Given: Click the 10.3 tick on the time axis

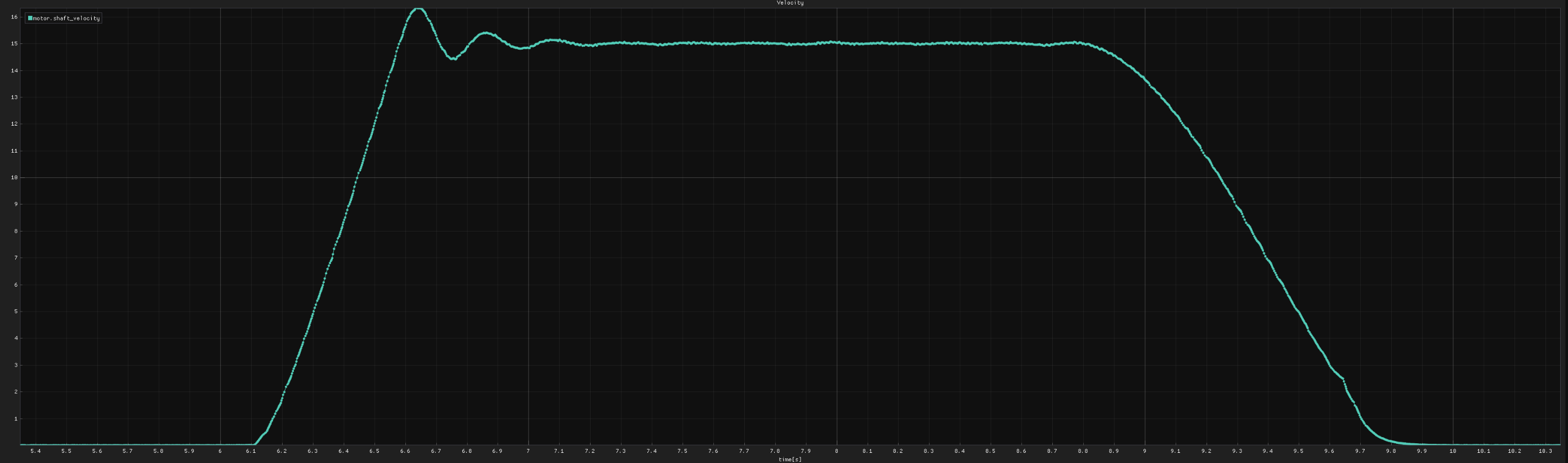Looking at the screenshot, I should [x=1545, y=451].
